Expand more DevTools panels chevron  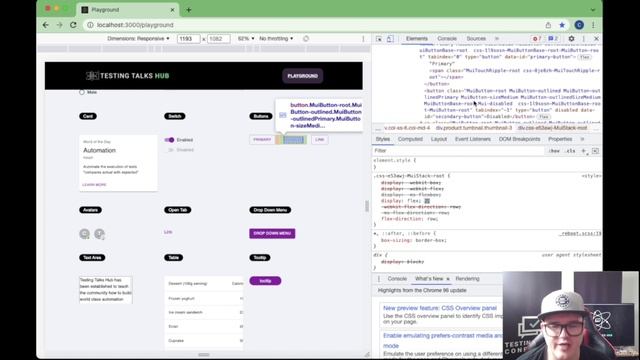tap(497, 38)
